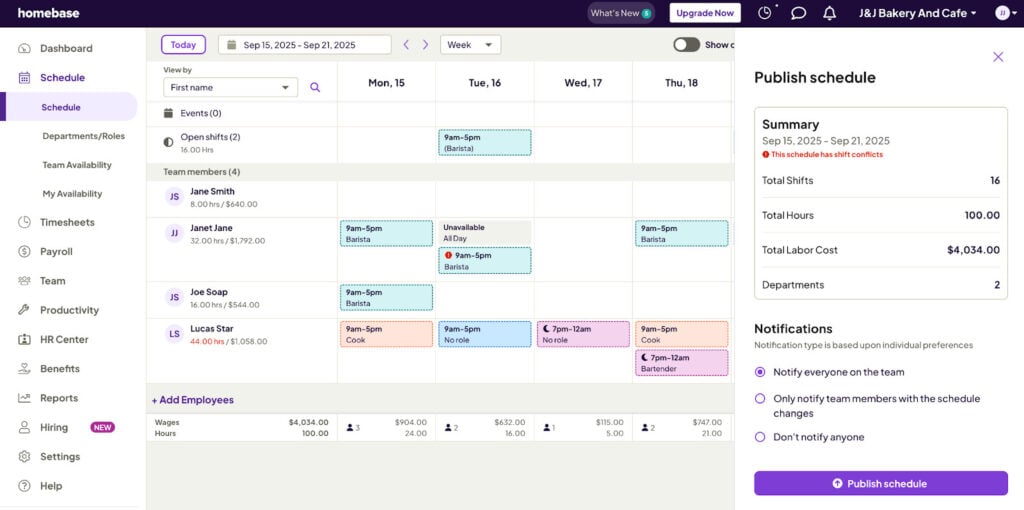Click the search magnifier next to View by
This screenshot has height=510, width=1024.
(x=315, y=88)
